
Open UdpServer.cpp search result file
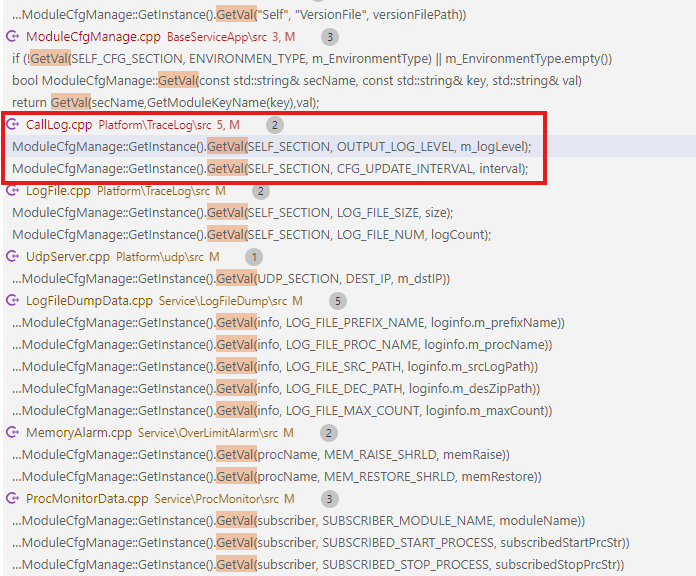pyautogui.click(x=68, y=256)
